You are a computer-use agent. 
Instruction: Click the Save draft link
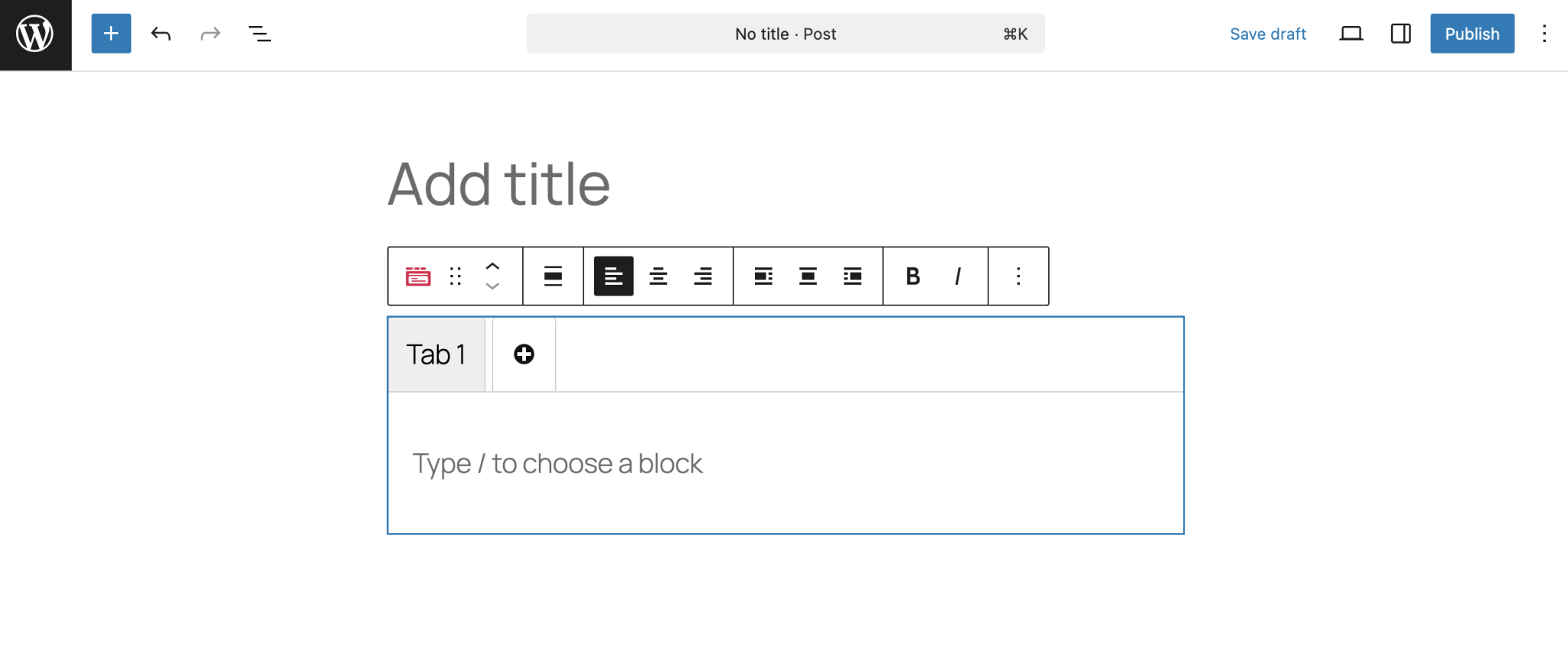[1268, 34]
